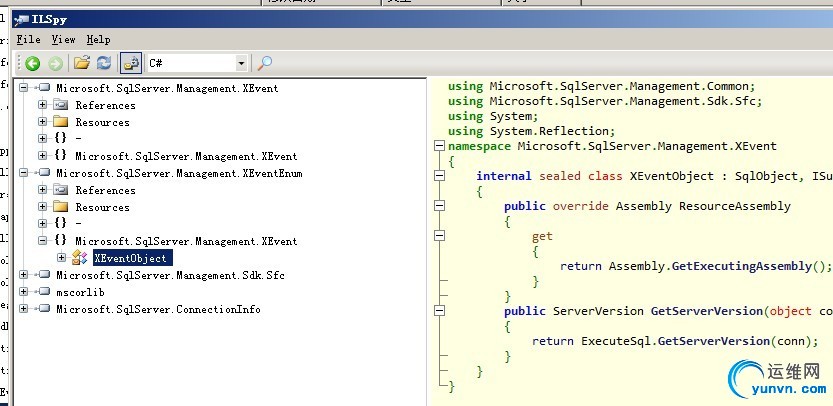
Task: Click braces icon of '-' namespace under XEventEnum
Action: 61,223
